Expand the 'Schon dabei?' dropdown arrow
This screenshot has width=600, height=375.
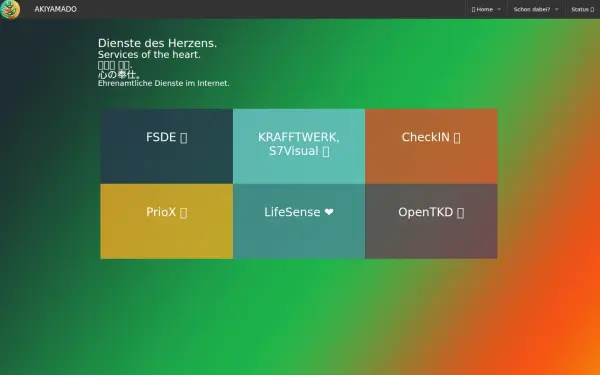point(557,10)
